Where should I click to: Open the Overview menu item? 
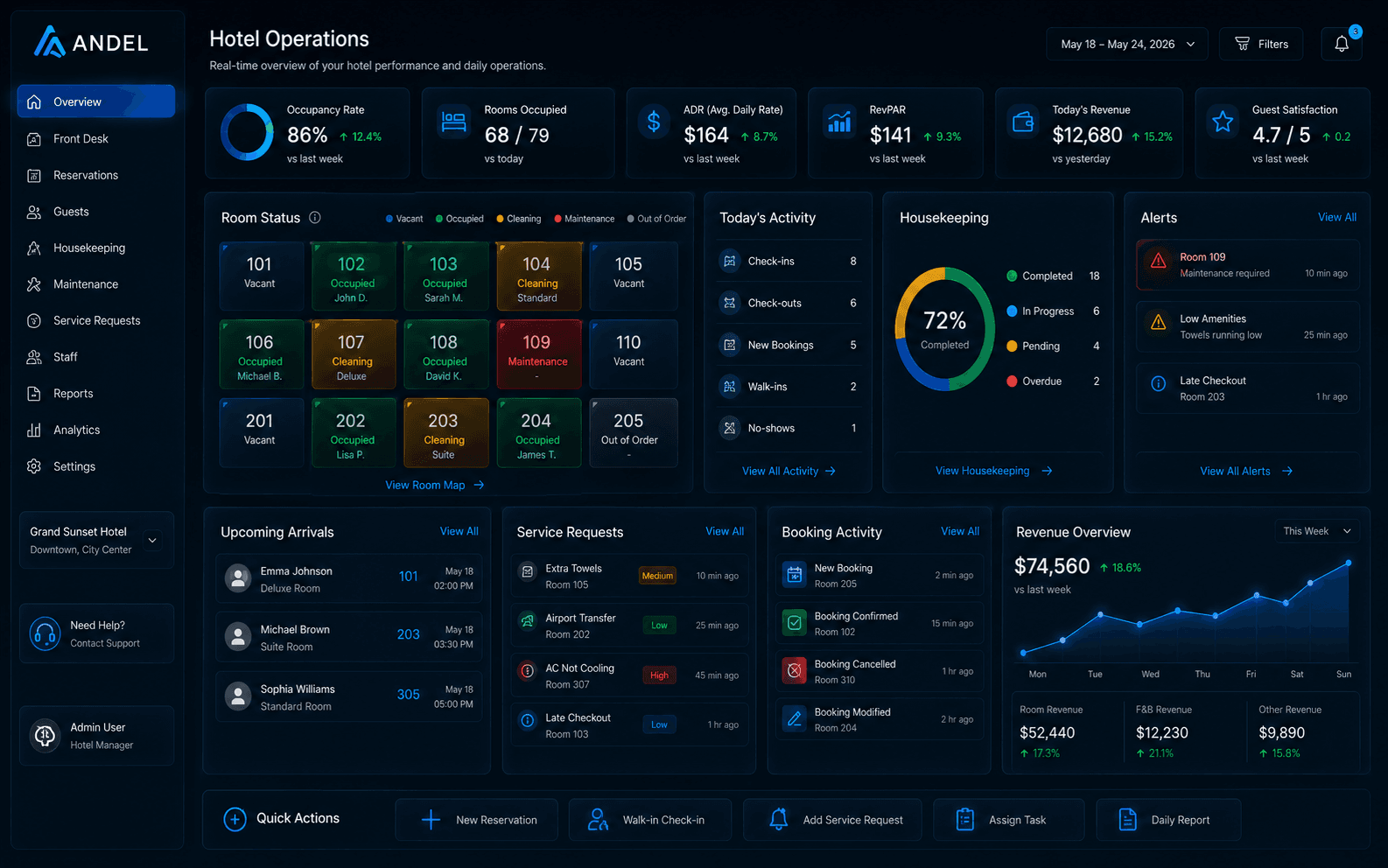click(96, 101)
